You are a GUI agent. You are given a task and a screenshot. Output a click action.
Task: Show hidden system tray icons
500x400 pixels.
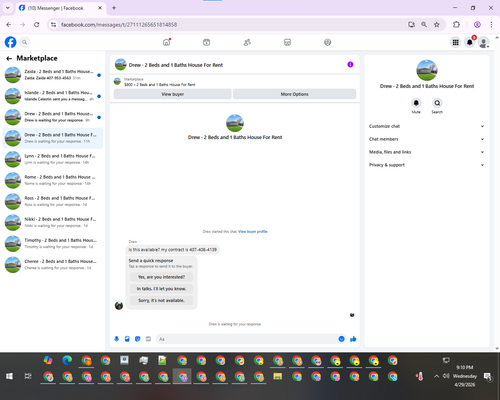(x=436, y=376)
